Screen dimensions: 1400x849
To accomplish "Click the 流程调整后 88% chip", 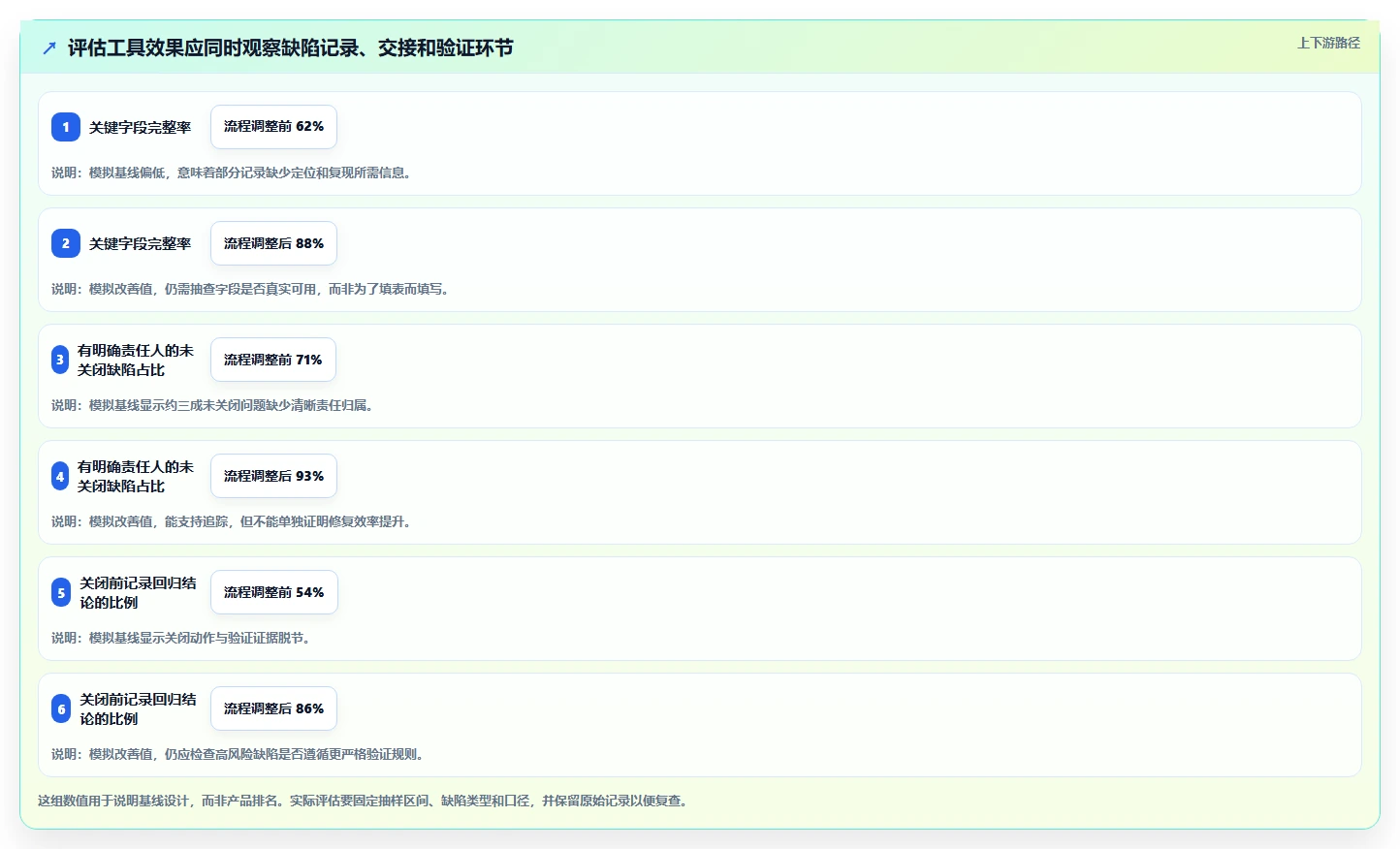I will [273, 243].
